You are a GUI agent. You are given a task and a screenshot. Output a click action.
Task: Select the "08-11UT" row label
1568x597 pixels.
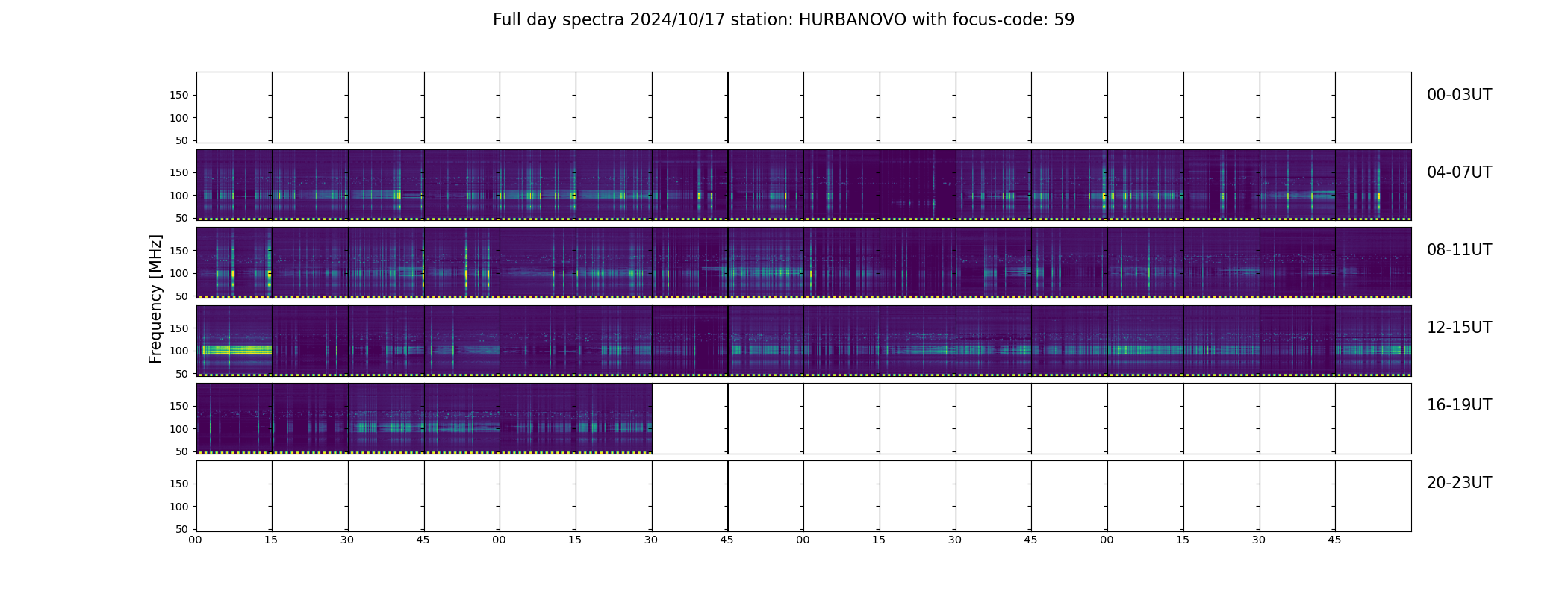click(x=1459, y=250)
